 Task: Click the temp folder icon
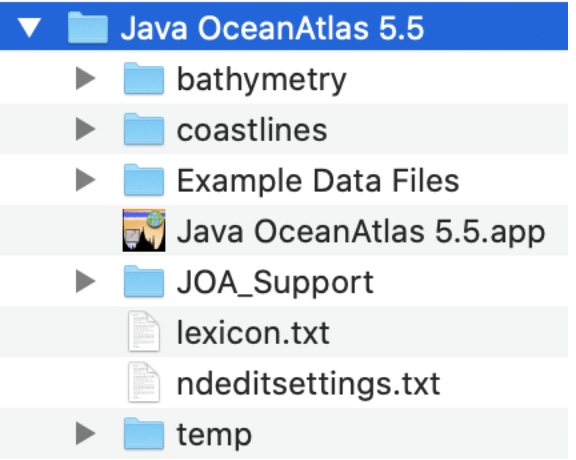pos(144,434)
